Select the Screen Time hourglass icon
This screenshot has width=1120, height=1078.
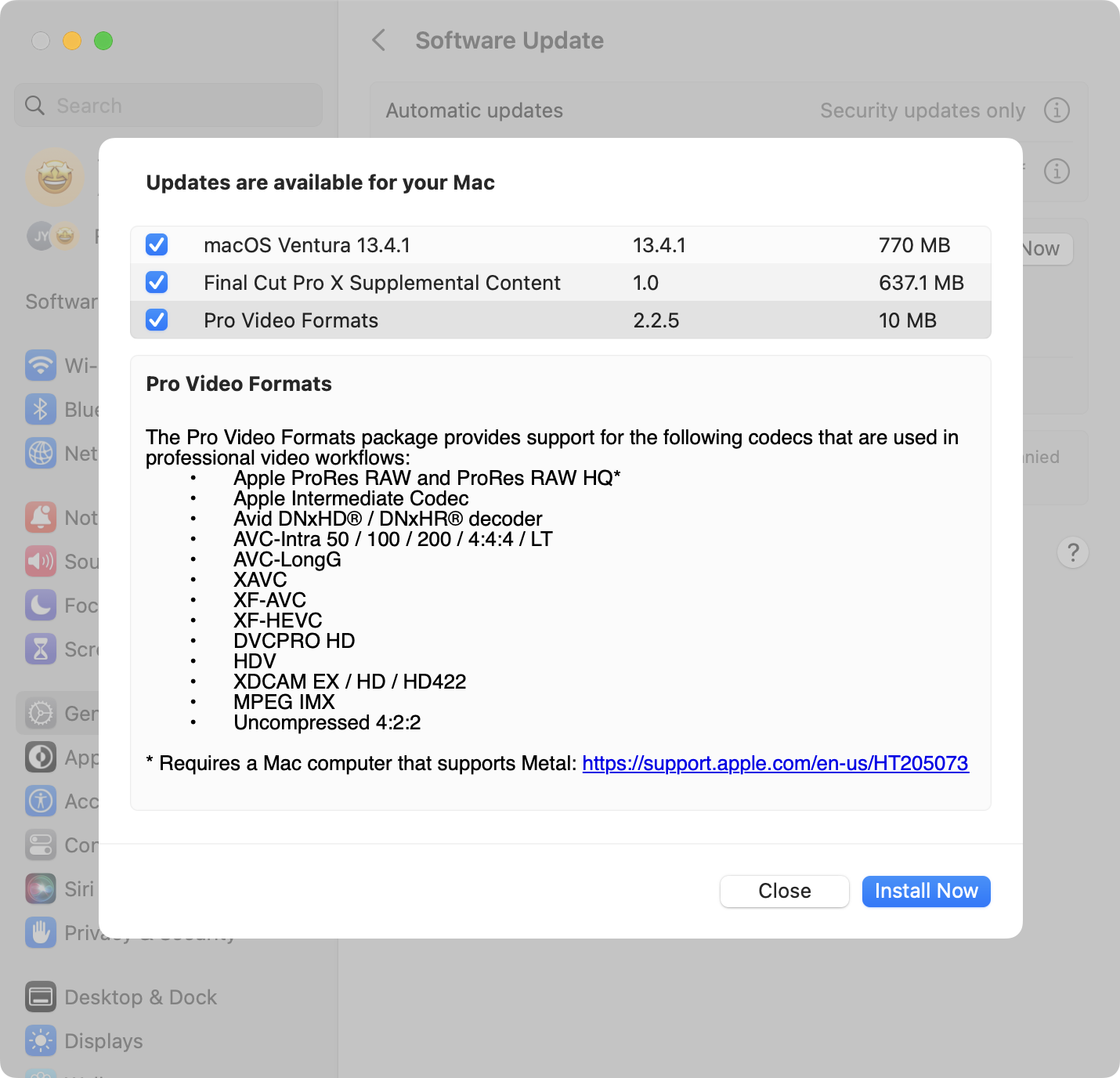coord(41,649)
